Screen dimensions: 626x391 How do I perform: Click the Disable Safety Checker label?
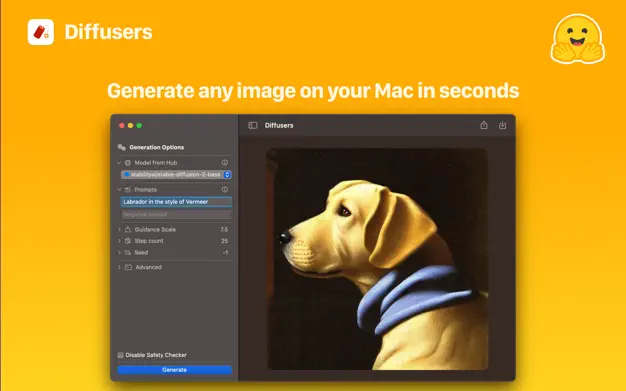(x=156, y=355)
